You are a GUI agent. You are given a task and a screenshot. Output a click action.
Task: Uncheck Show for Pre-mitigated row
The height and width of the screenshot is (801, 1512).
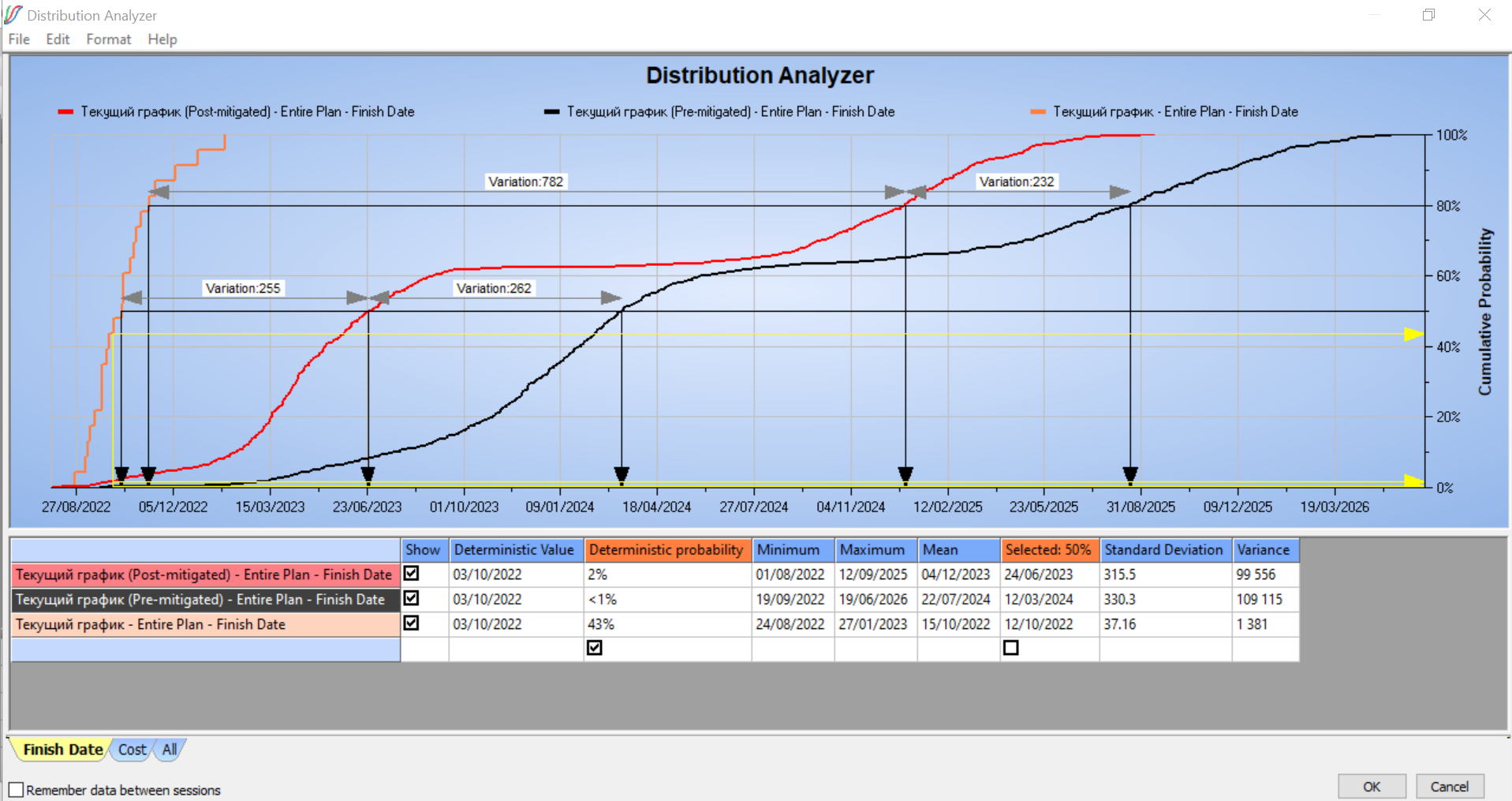[411, 598]
